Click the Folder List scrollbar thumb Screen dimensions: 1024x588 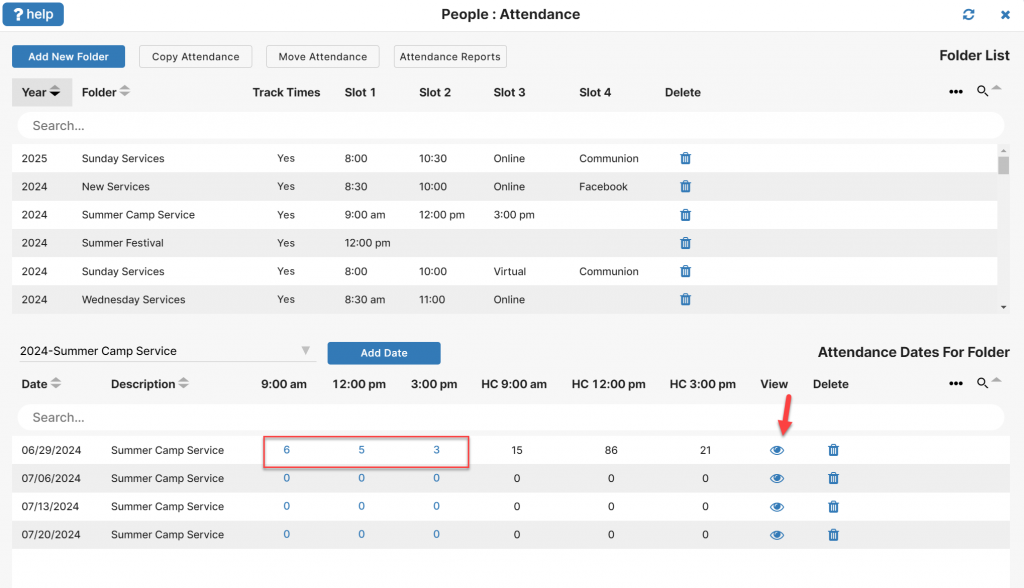coord(1003,165)
